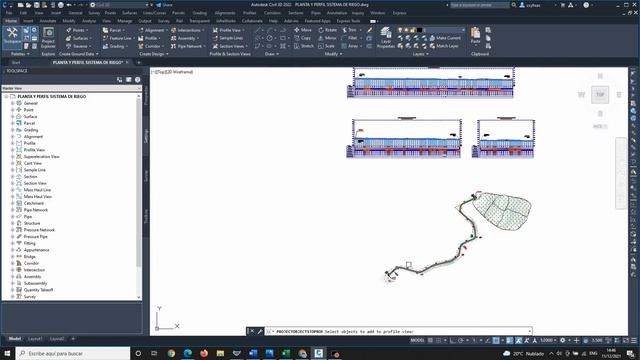The image size is (640, 360).
Task: Open Firefox from the Windows taskbar
Action: (x=204, y=353)
